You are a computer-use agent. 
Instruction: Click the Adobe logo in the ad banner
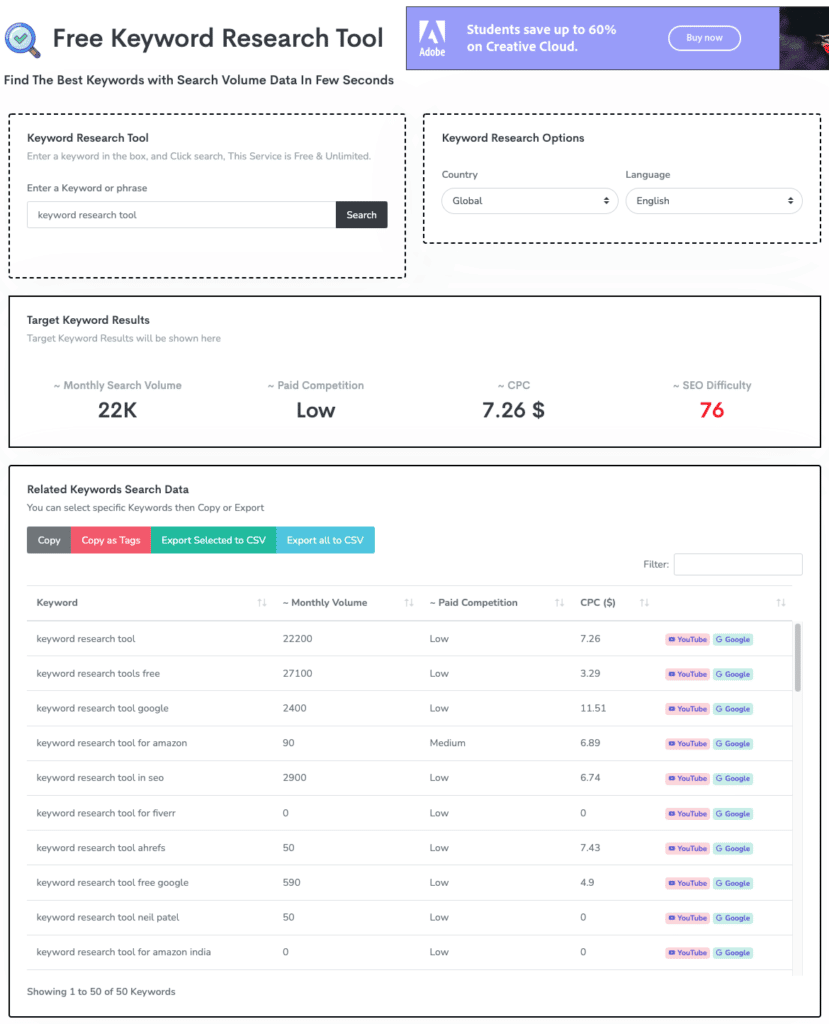[x=432, y=38]
